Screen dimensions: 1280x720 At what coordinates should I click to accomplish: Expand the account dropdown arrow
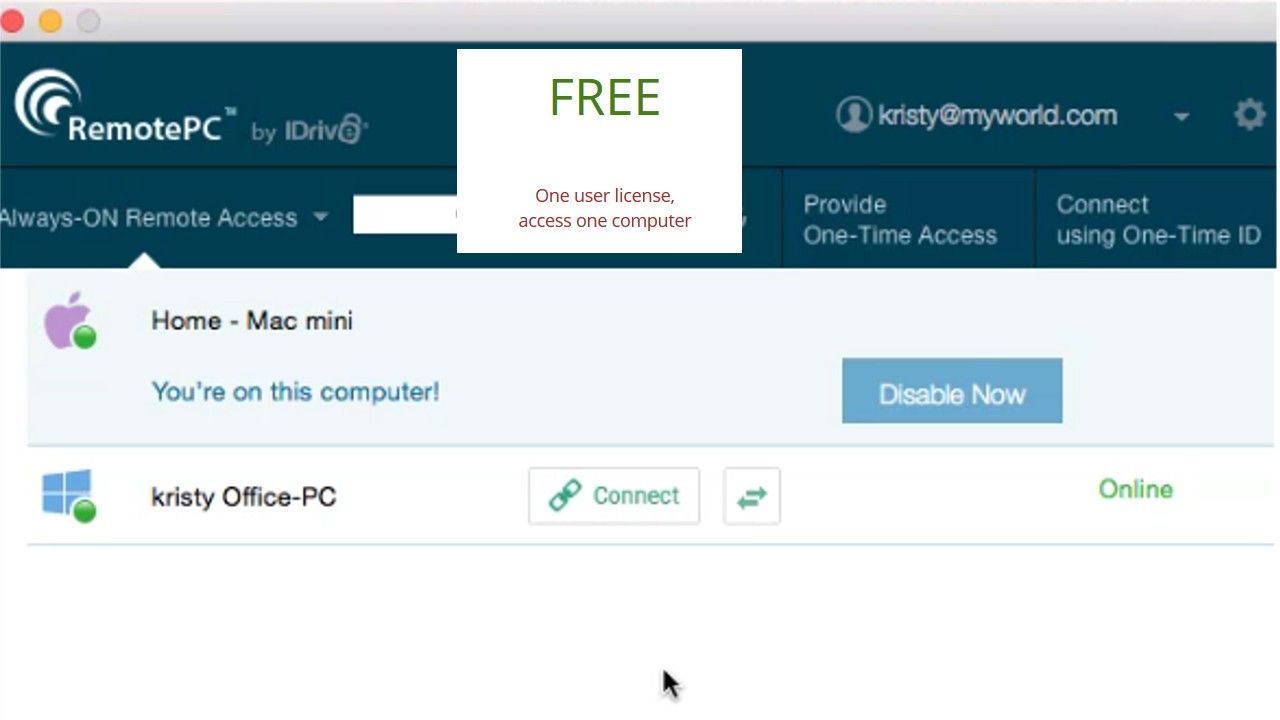point(1181,116)
